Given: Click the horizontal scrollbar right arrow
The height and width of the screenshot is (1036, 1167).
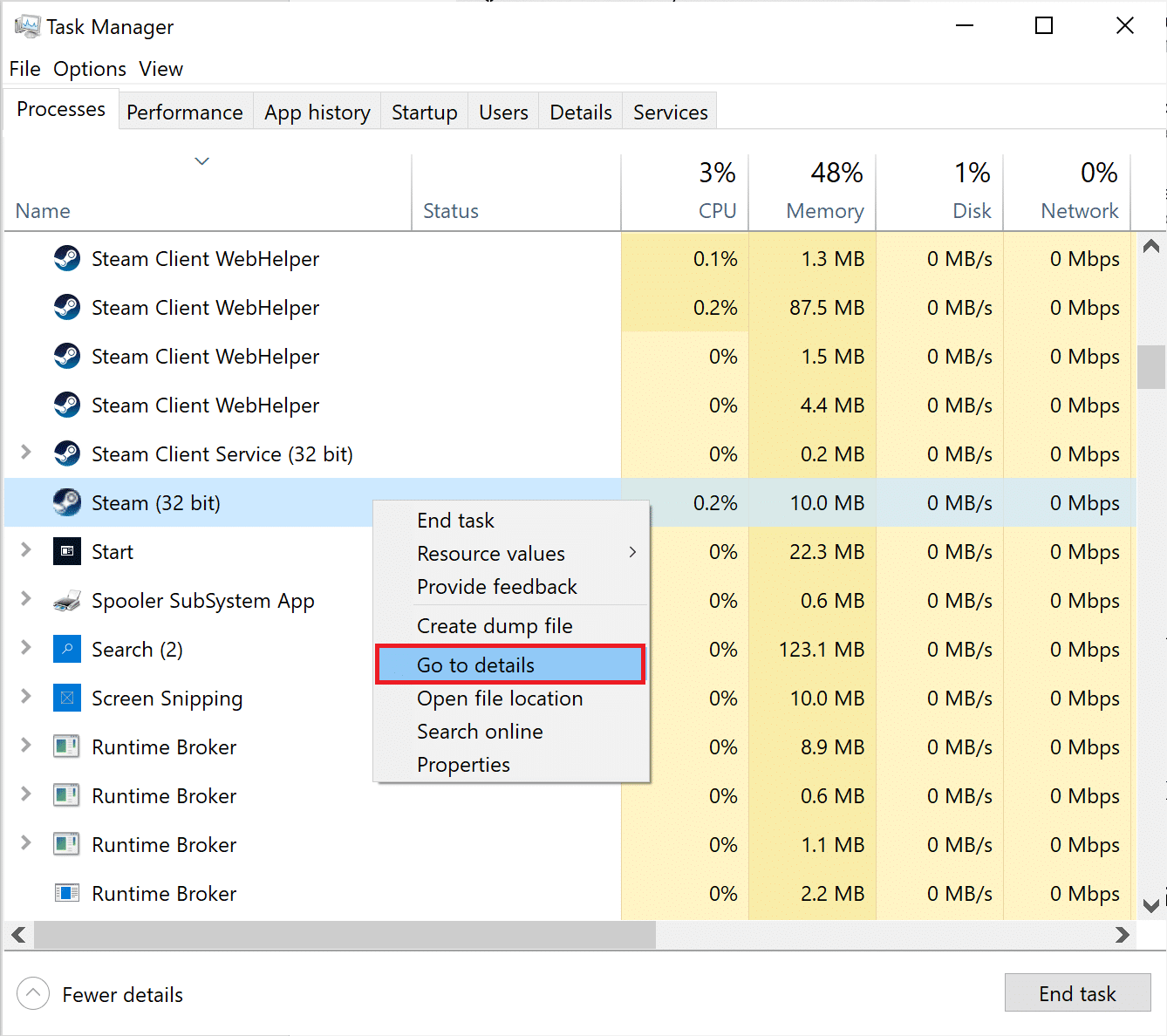Looking at the screenshot, I should click(x=1123, y=935).
